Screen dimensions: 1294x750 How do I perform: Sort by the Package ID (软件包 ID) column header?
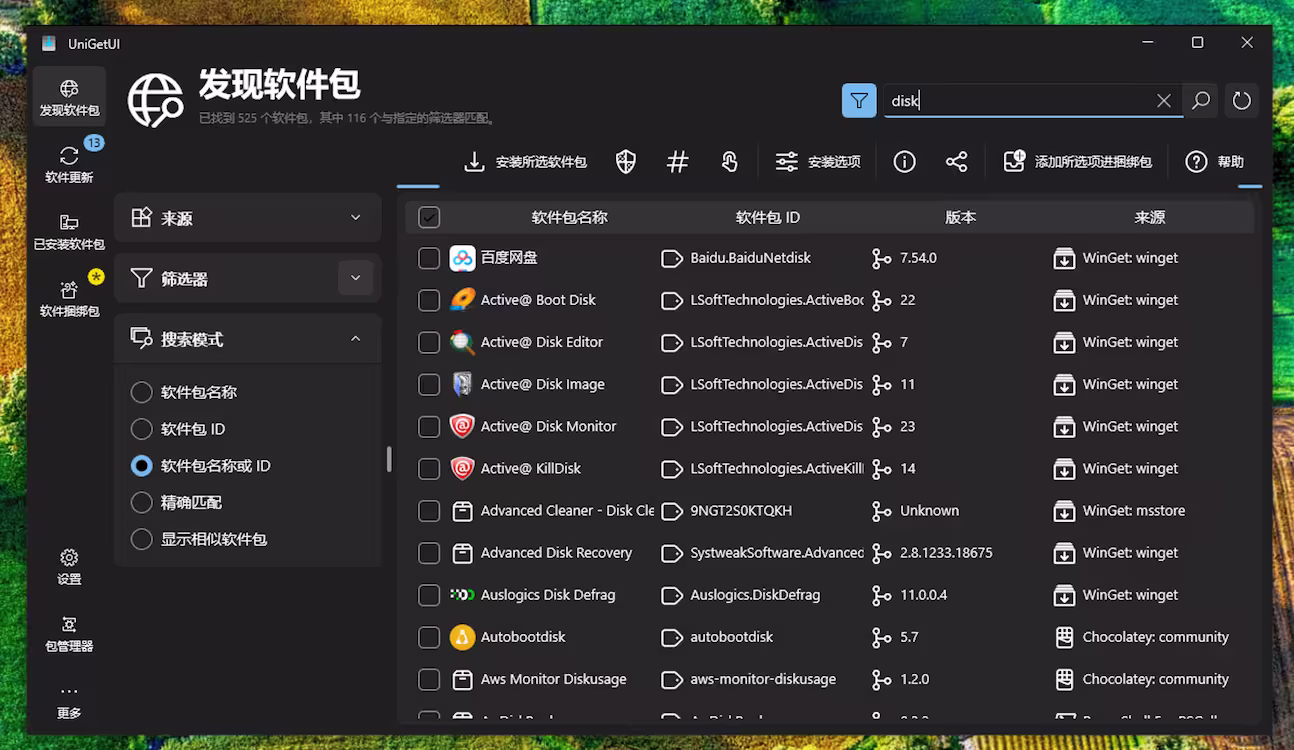768,217
